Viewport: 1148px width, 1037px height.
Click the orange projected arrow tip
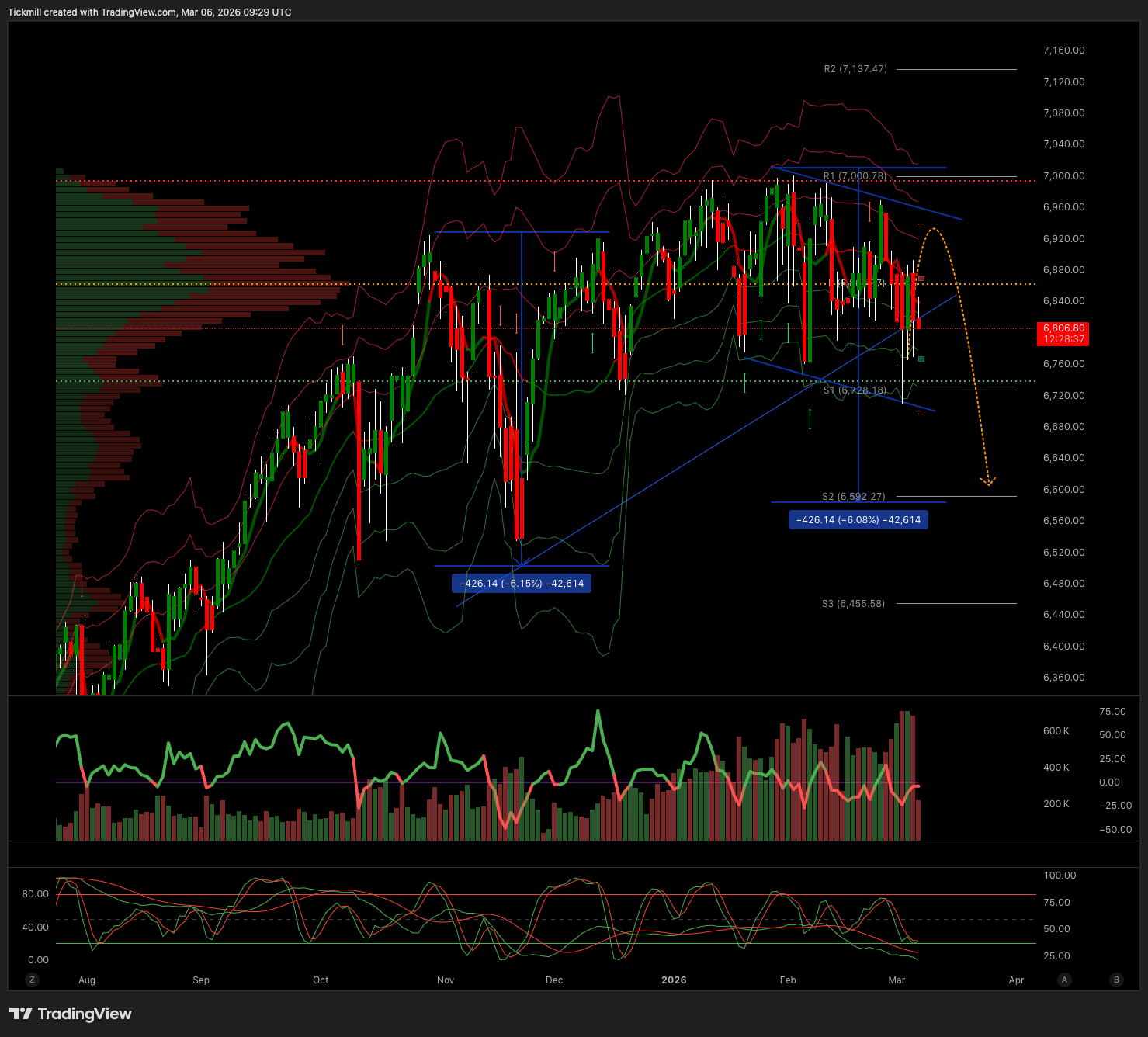click(x=988, y=484)
